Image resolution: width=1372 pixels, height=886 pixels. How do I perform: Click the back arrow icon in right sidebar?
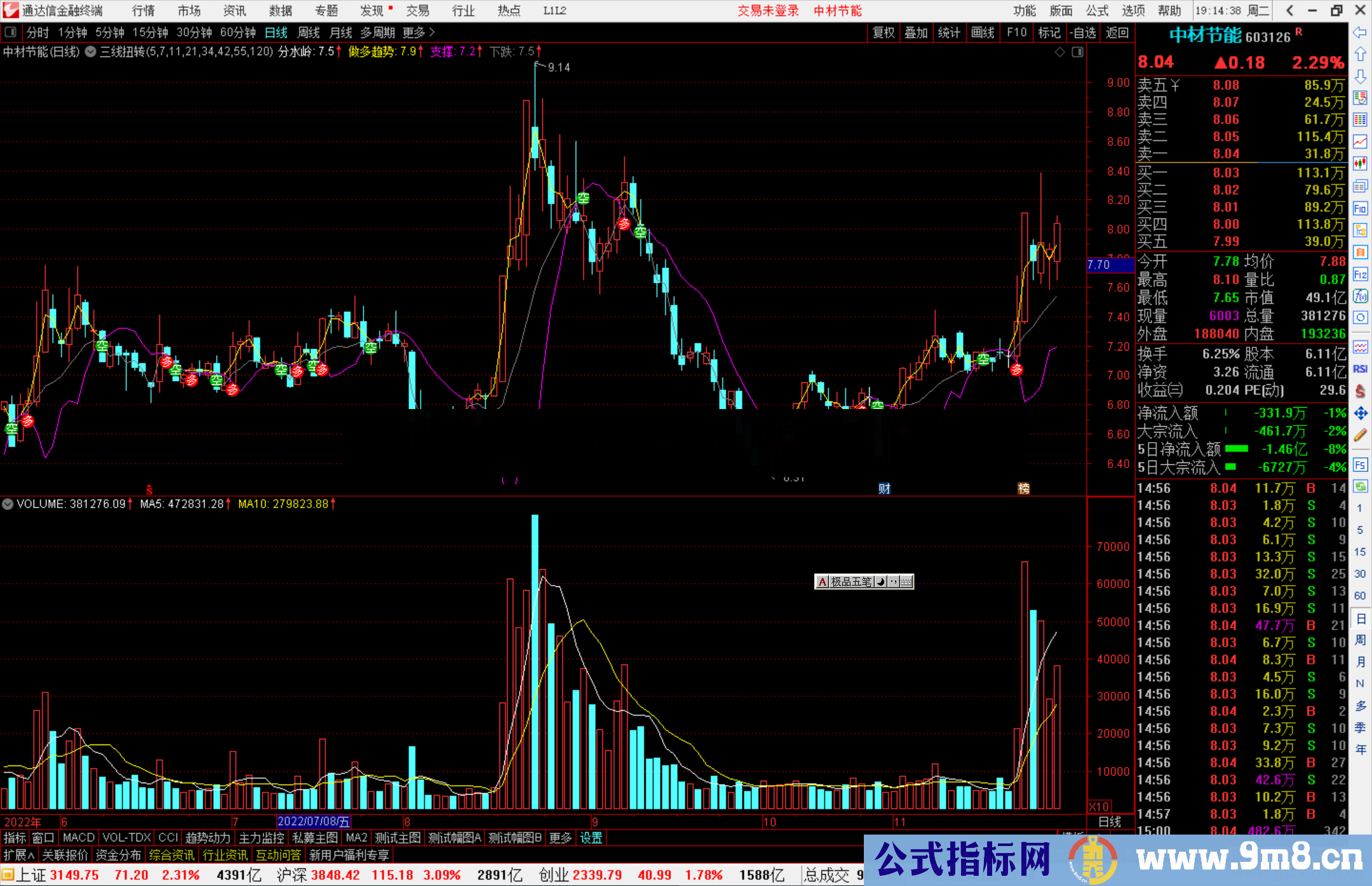tap(1360, 32)
